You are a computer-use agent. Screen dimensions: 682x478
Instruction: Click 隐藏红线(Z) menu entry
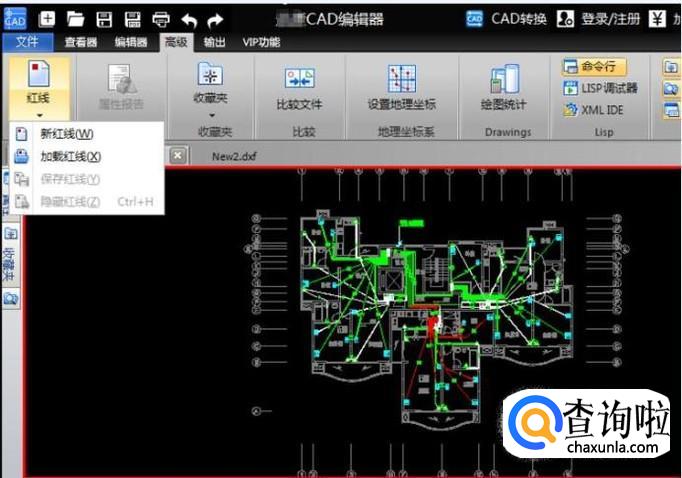coord(87,201)
